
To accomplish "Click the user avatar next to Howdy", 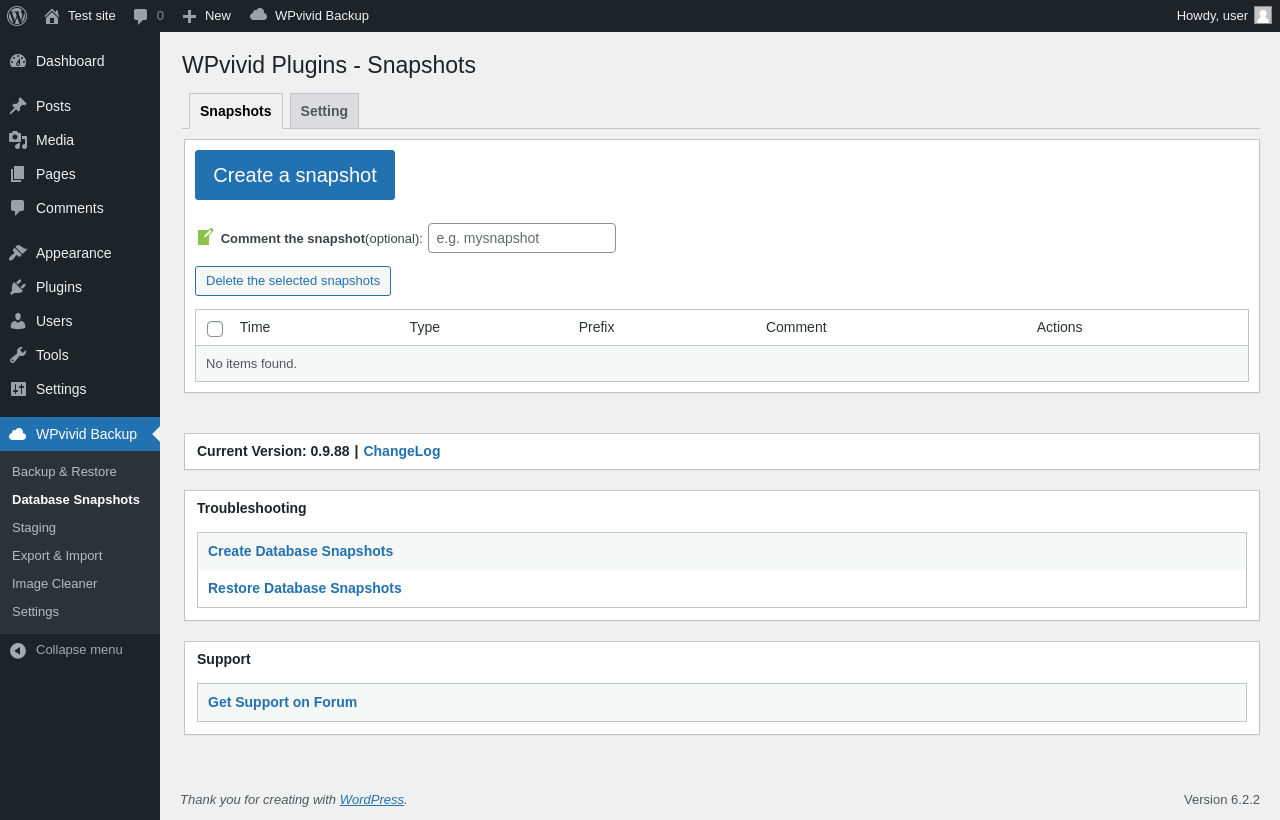I will 1263,15.
